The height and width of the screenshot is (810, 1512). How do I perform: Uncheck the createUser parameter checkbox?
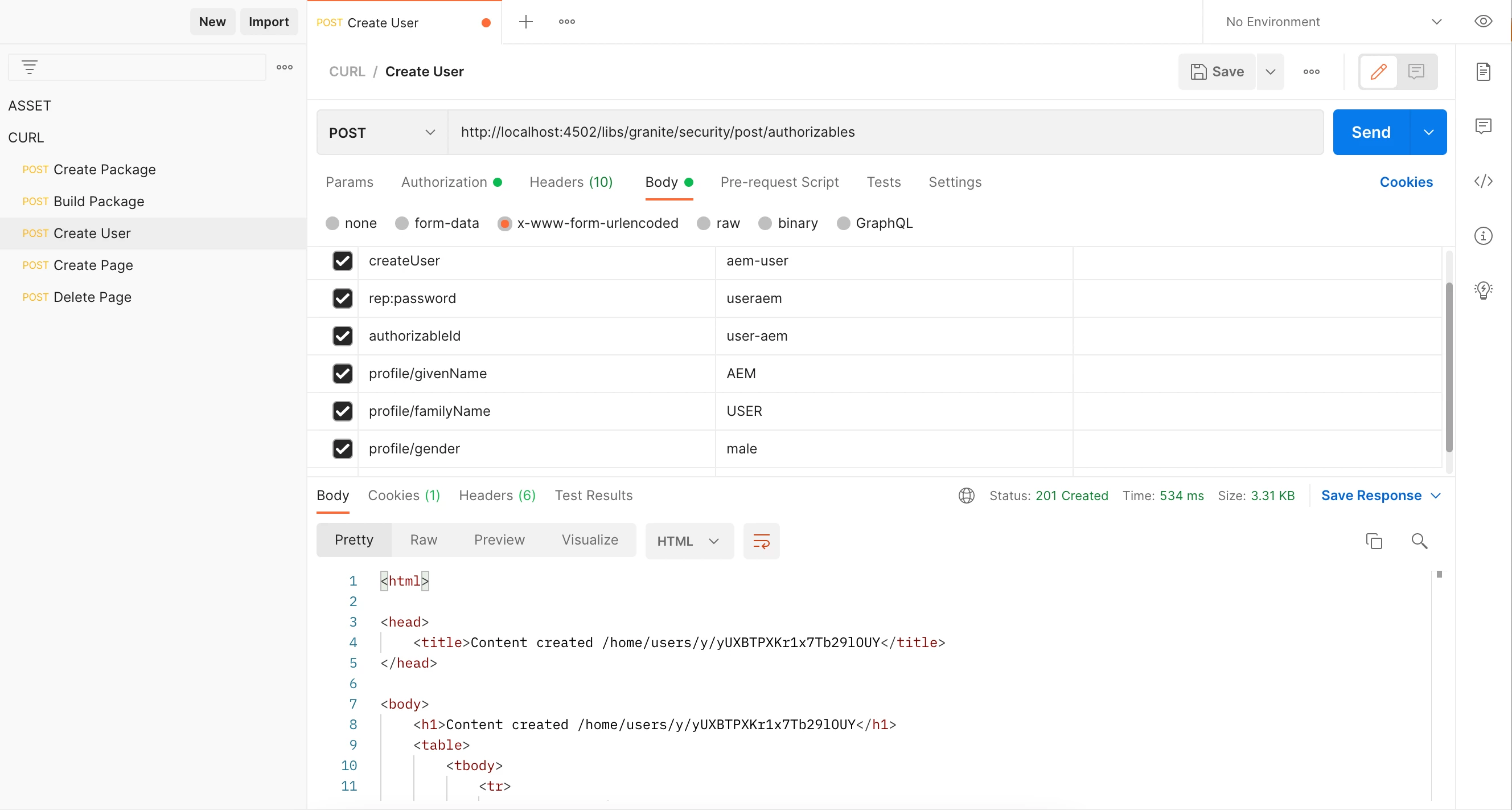(x=342, y=261)
